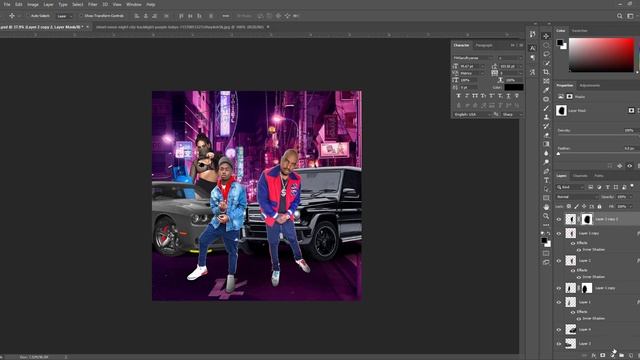This screenshot has width=640, height=360.
Task: Toggle mask visibility eye in Properties panel
Action: pos(629,166)
